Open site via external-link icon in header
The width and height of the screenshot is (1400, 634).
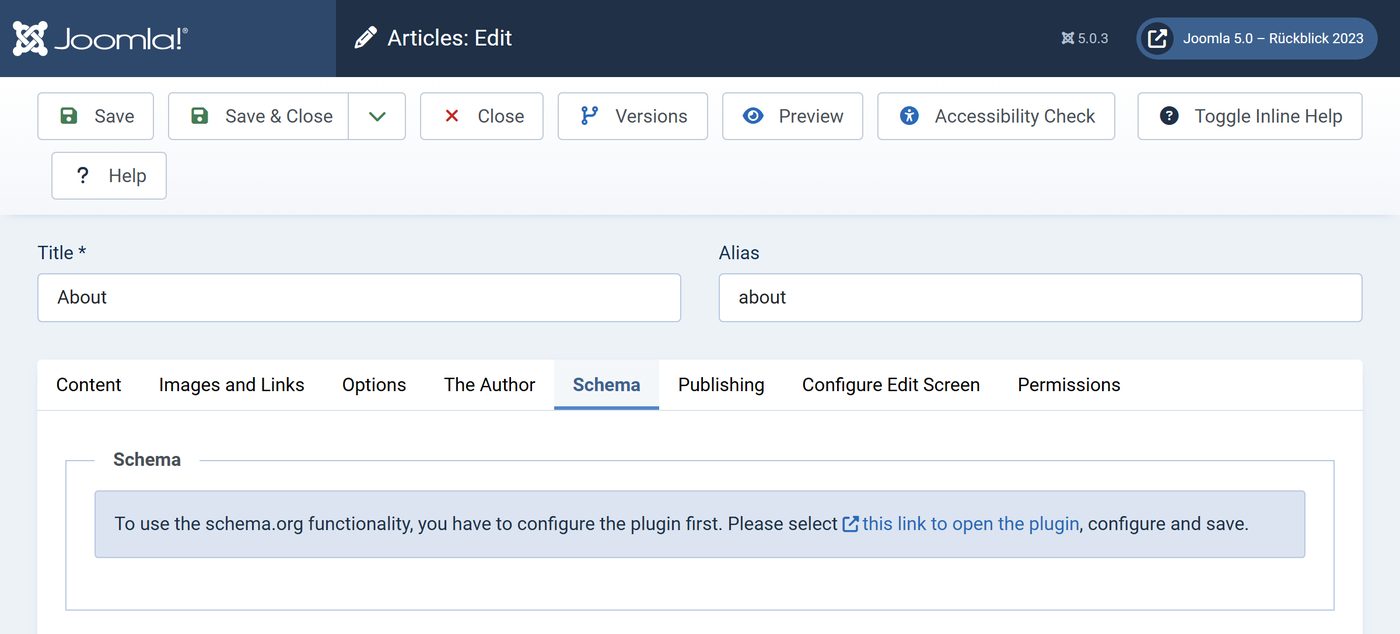click(x=1157, y=39)
